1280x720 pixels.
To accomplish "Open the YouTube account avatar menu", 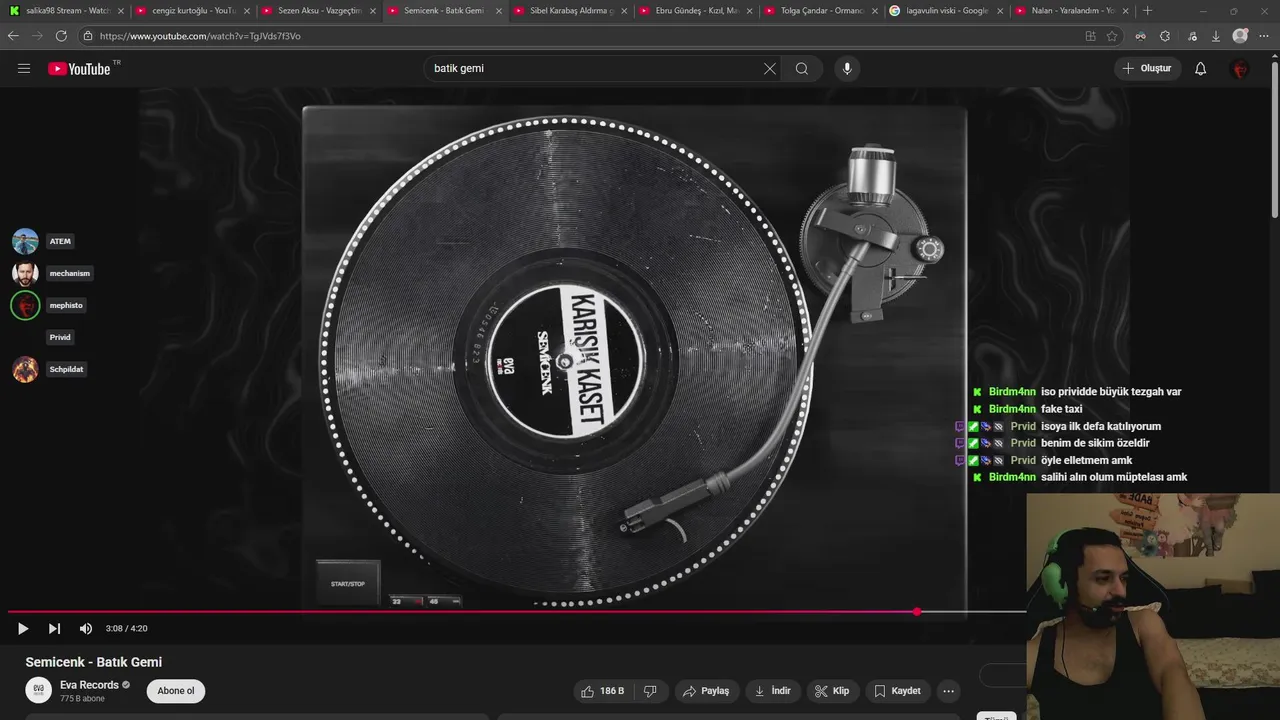I will point(1240,69).
